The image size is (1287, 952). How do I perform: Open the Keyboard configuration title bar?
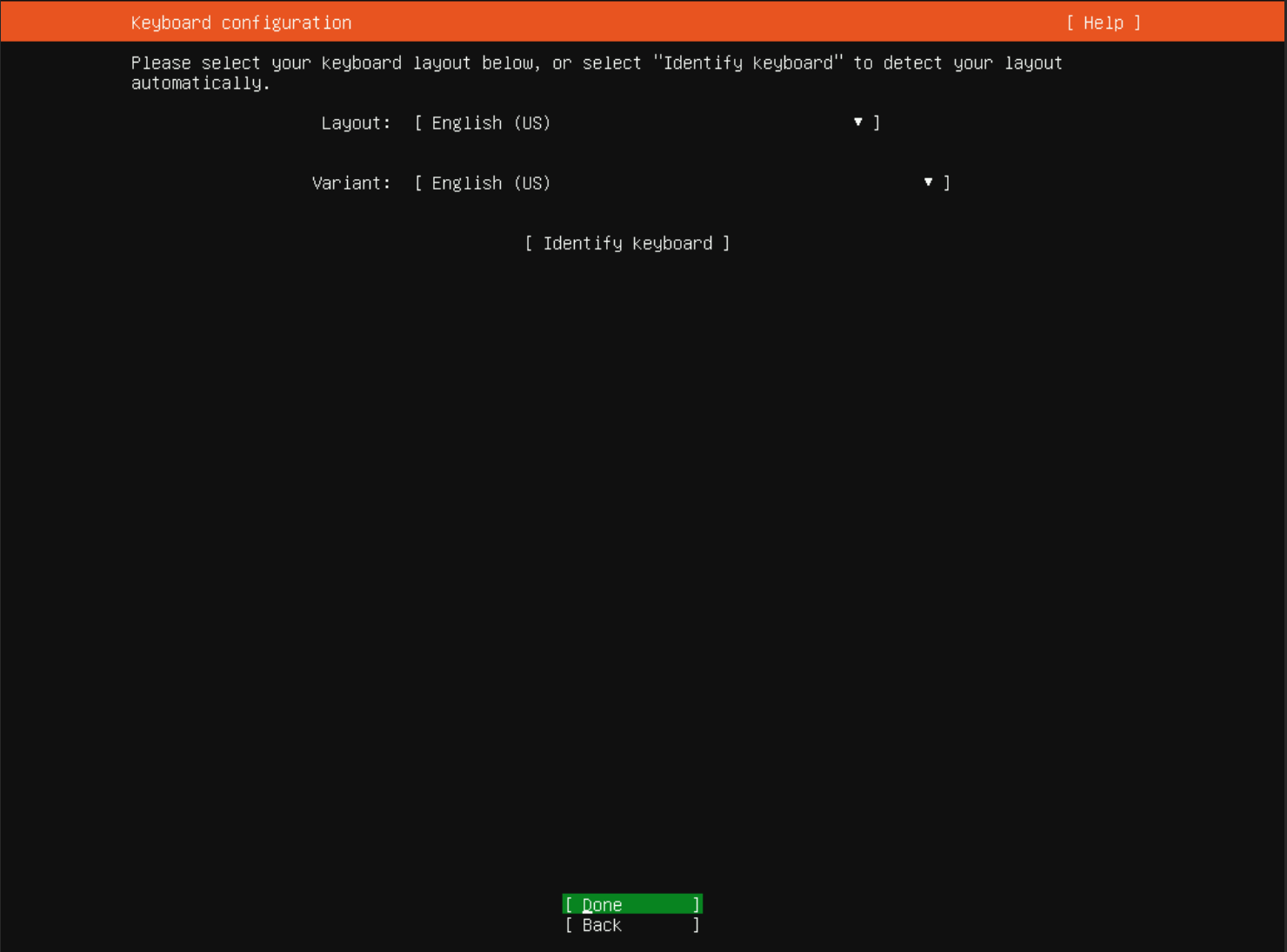coord(241,23)
